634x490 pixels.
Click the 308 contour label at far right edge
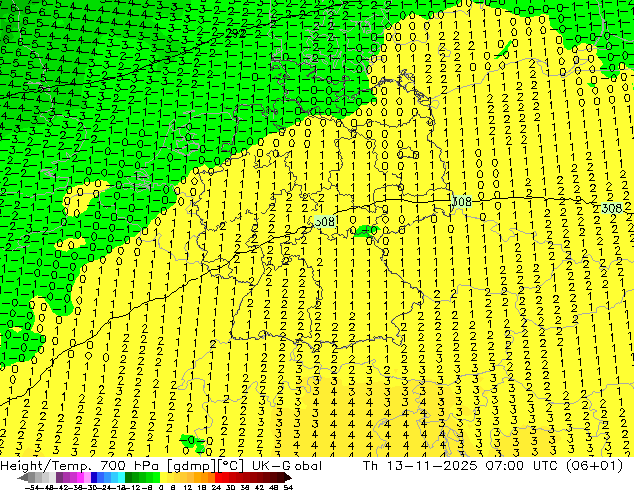(x=611, y=208)
